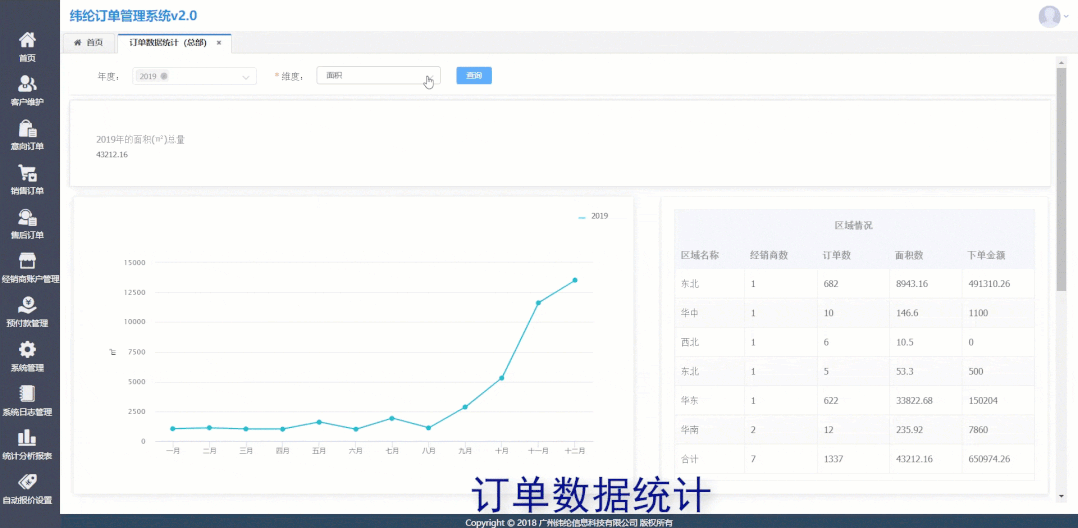Click the 面积数 column header
Viewport: 1078px width, 528px height.
pyautogui.click(x=910, y=255)
